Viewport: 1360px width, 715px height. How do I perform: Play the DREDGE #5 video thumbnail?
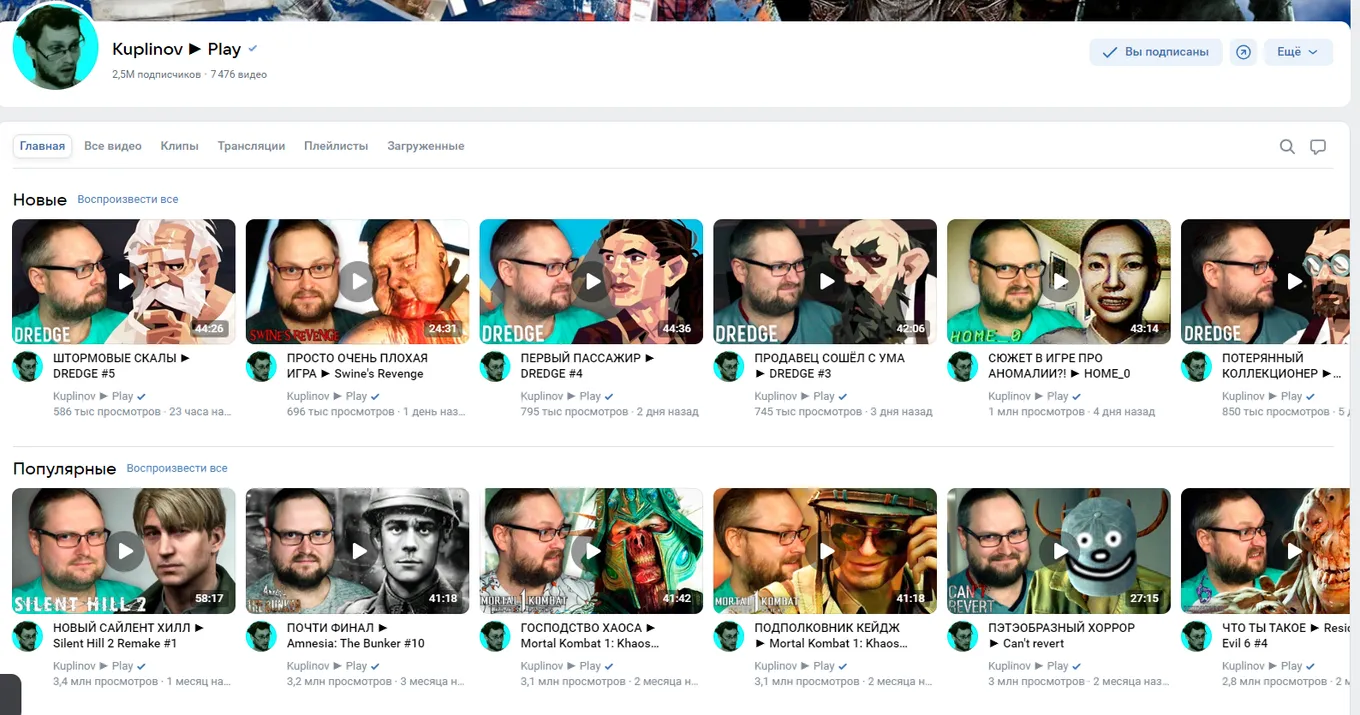tap(124, 282)
